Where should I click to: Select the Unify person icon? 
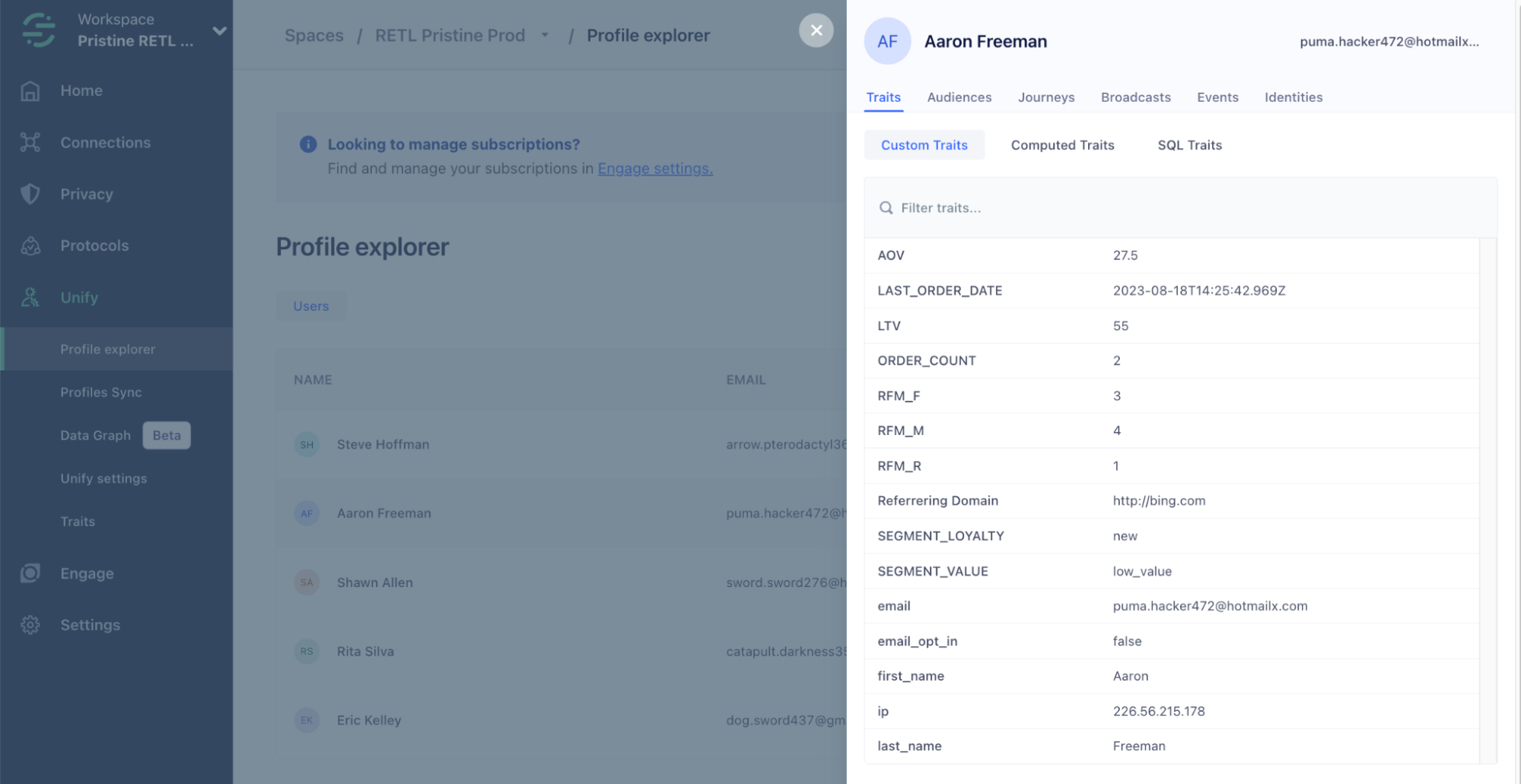click(30, 297)
